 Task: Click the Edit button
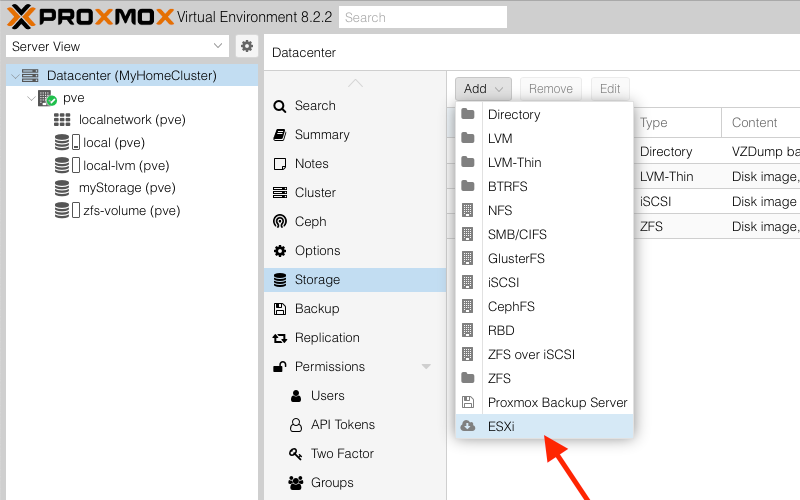coord(610,89)
